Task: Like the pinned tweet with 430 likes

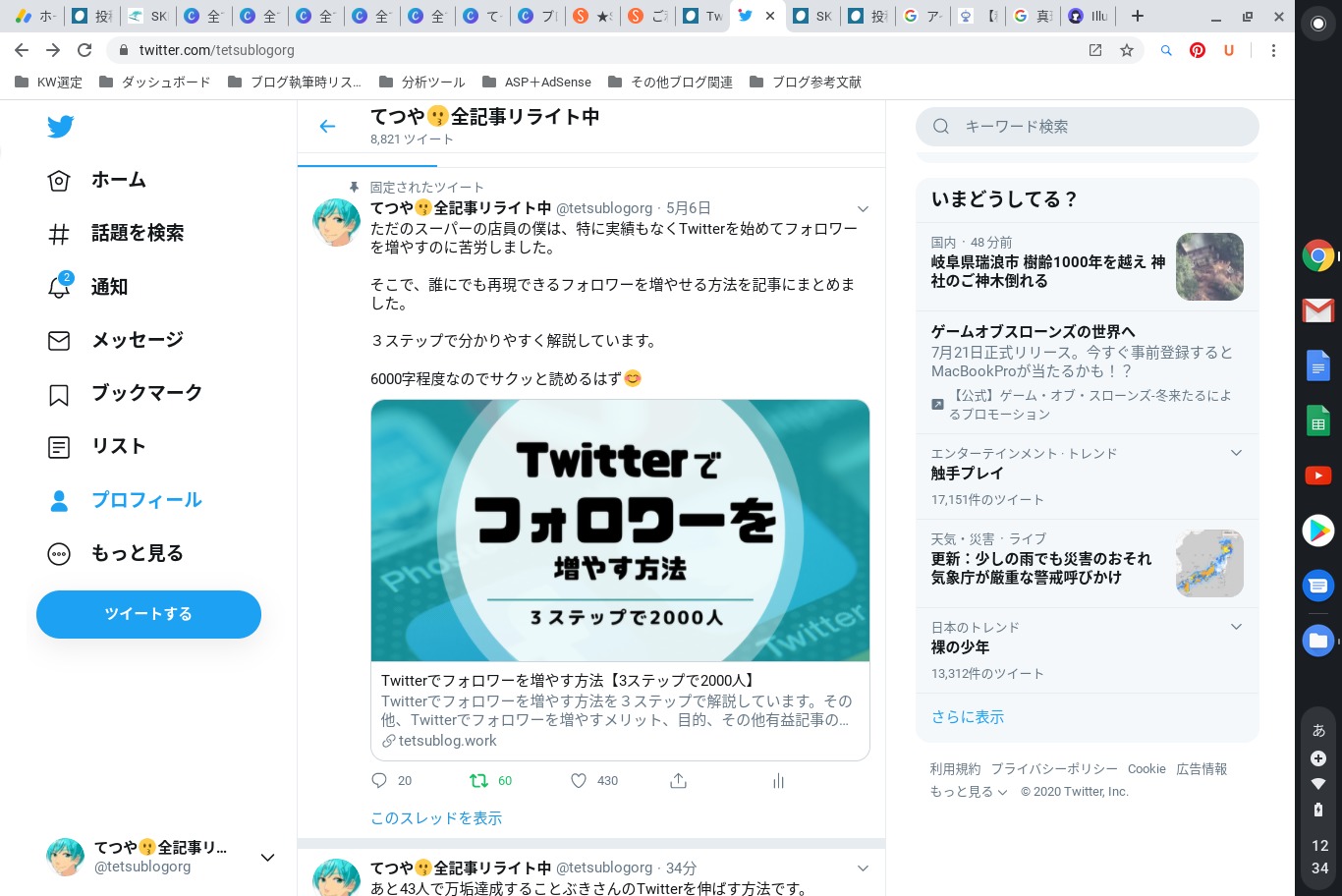Action: (579, 780)
